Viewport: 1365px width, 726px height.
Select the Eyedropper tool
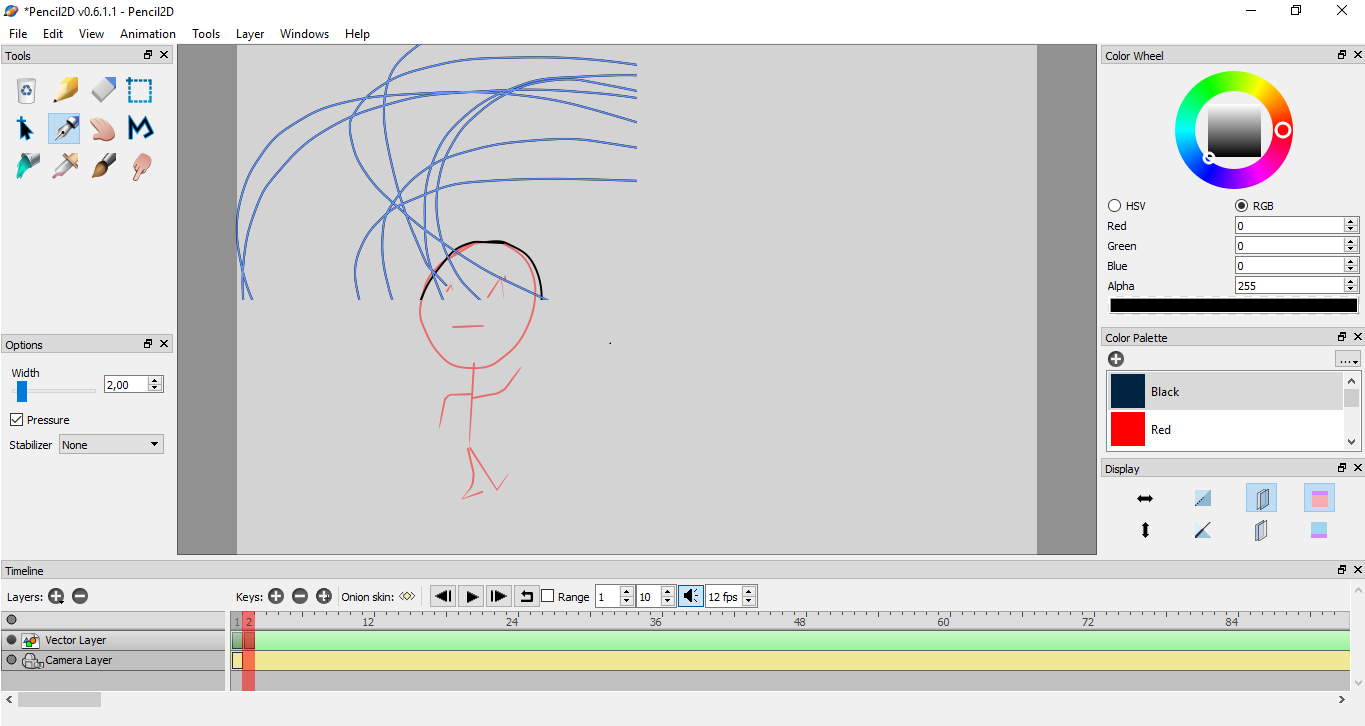(x=65, y=166)
